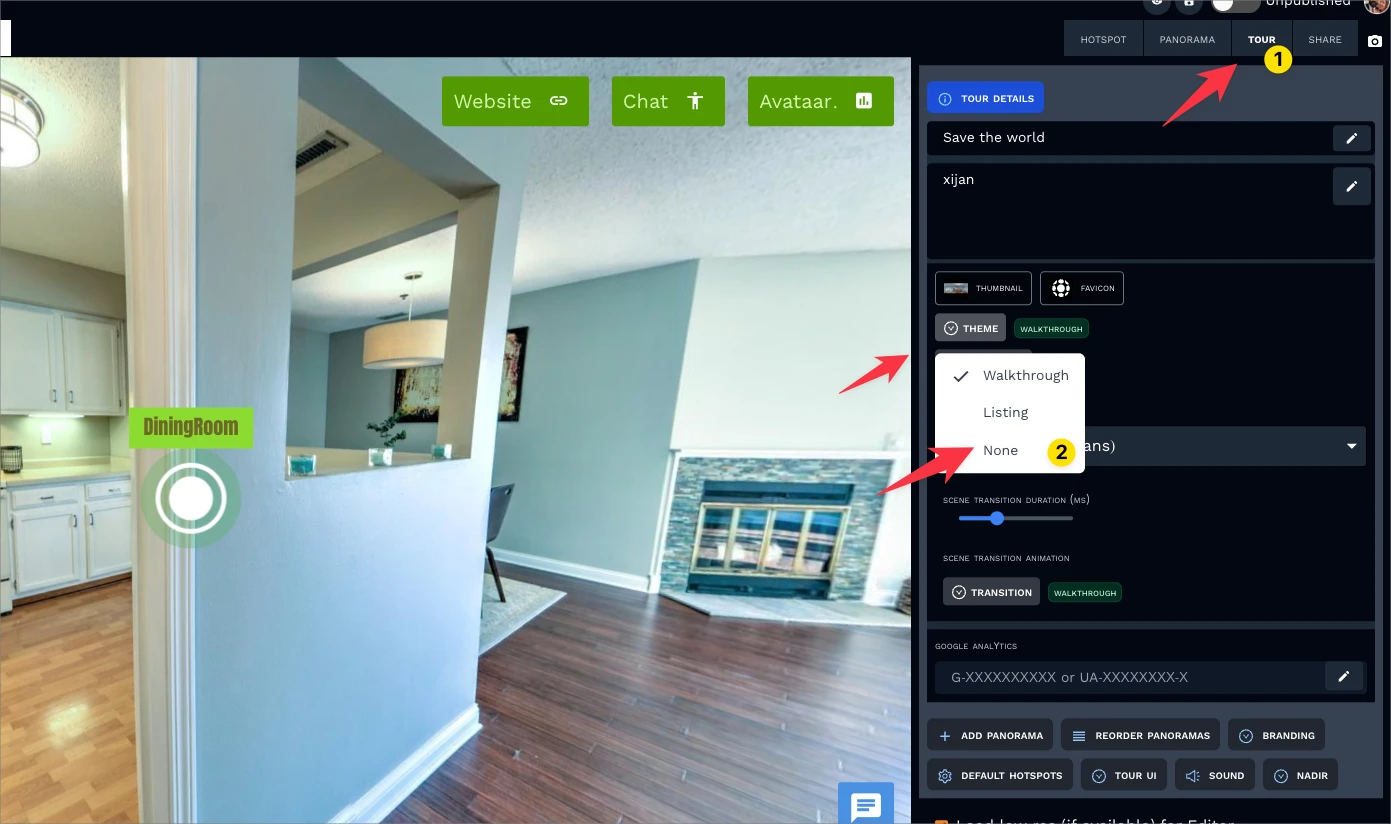The image size is (1391, 824).
Task: Click the camera screenshot icon
Action: pyautogui.click(x=1375, y=41)
